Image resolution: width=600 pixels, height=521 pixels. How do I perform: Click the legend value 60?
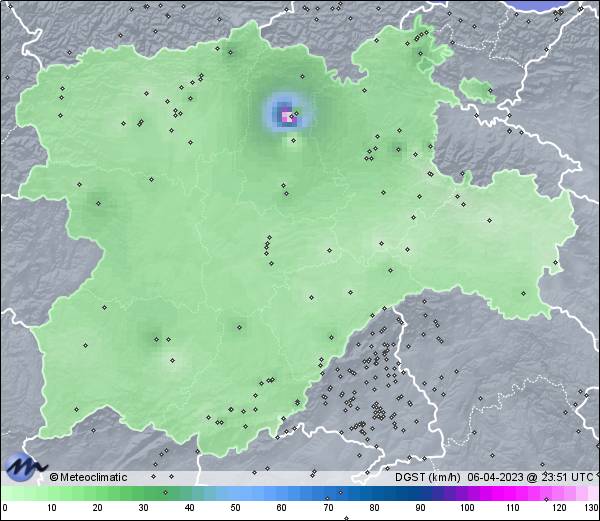click(x=282, y=508)
